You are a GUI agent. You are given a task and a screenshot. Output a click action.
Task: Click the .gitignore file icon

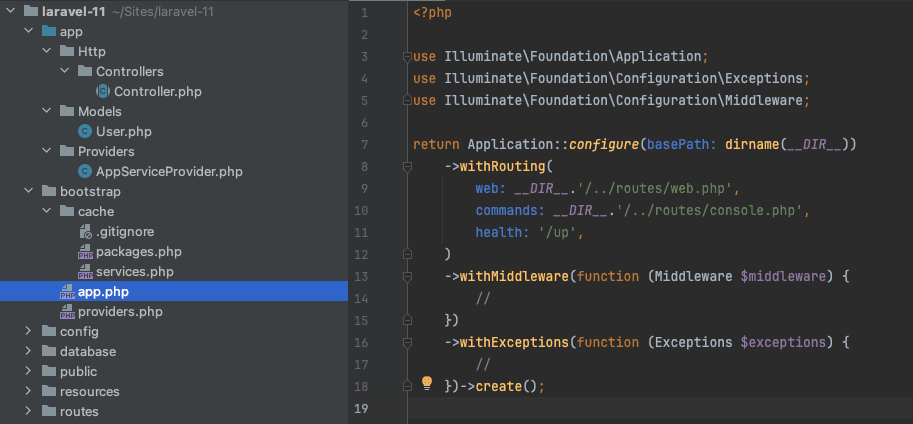point(85,231)
